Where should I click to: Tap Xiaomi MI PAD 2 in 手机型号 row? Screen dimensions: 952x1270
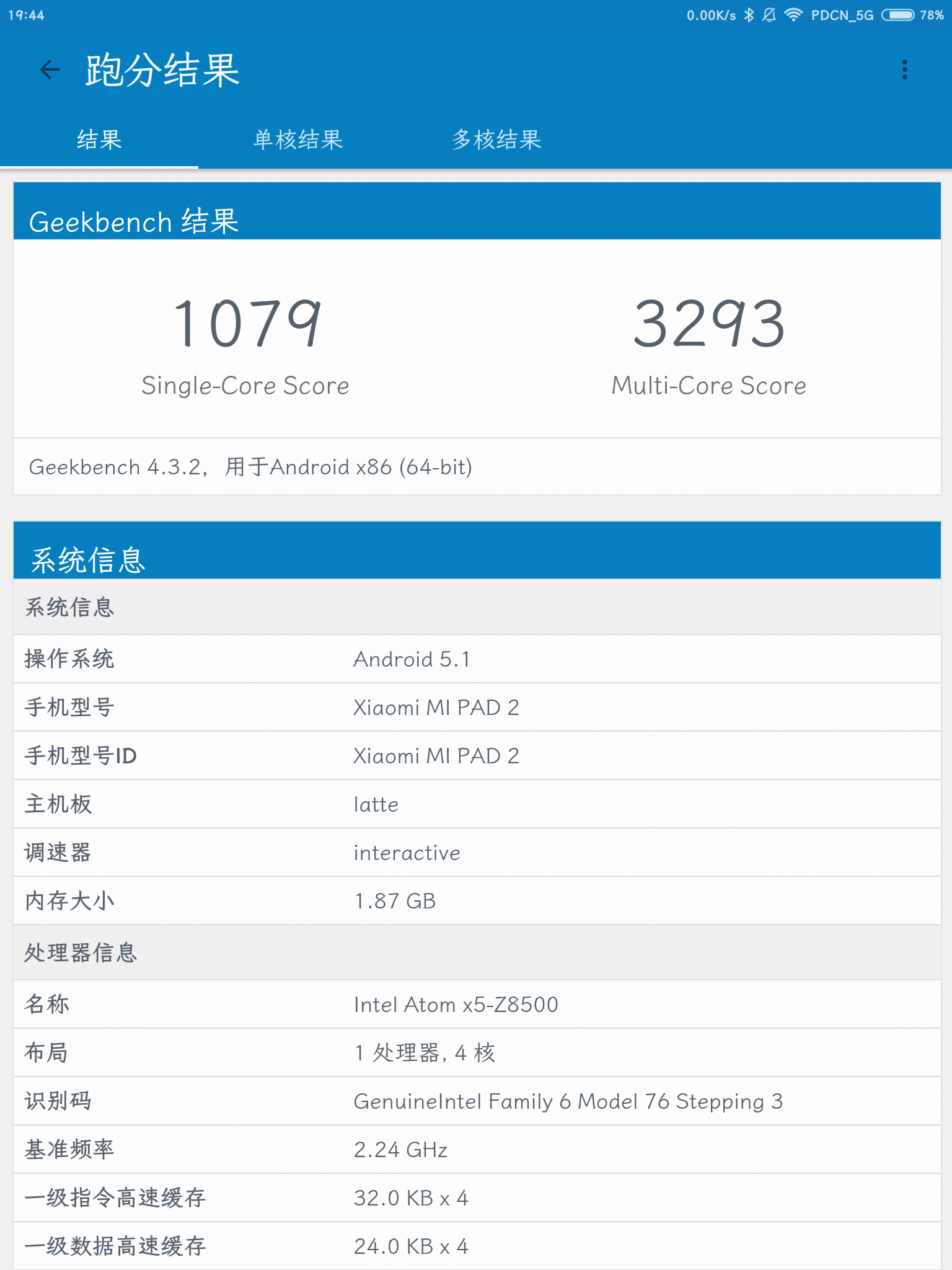436,708
